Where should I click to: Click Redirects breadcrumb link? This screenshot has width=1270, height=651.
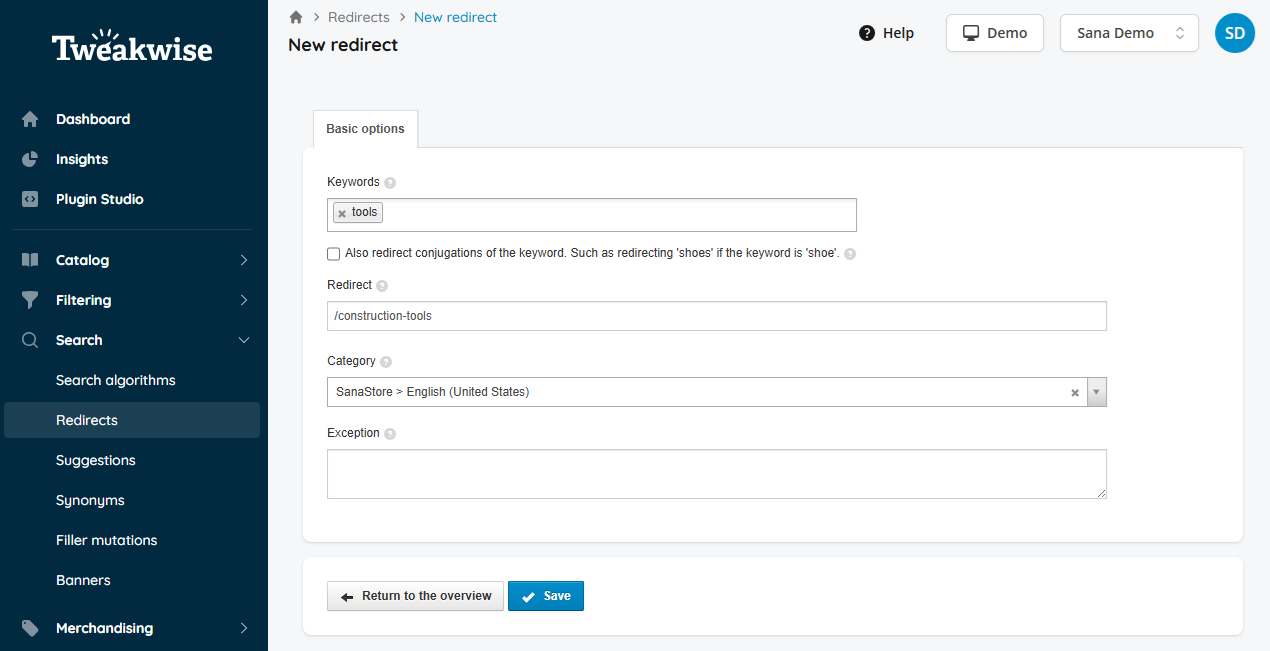coord(359,17)
